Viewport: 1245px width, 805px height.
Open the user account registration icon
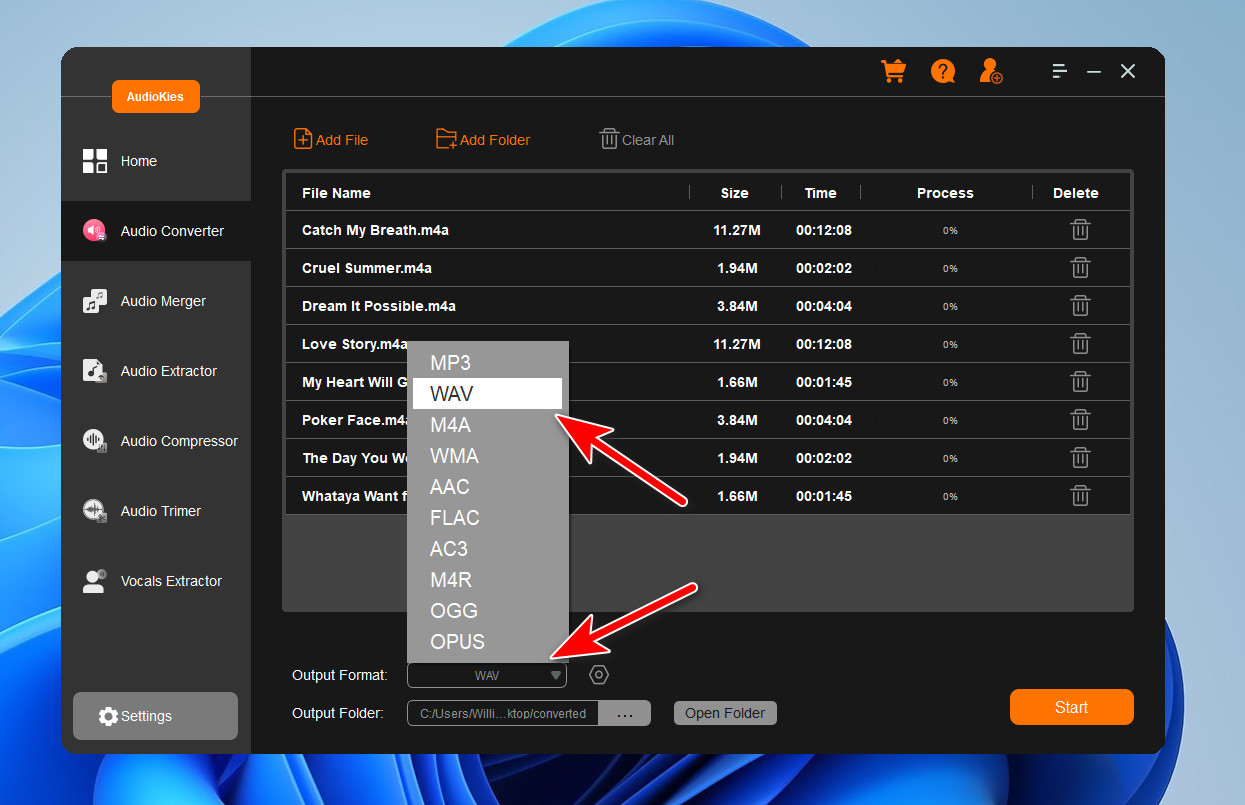point(988,71)
